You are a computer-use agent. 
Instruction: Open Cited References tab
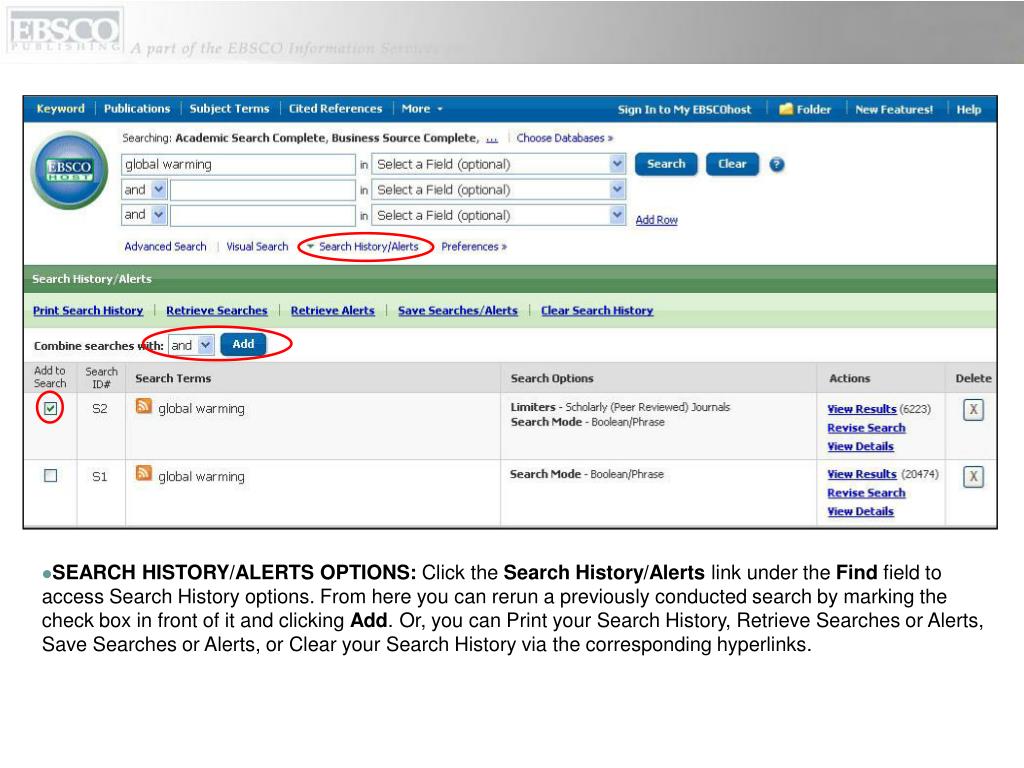336,109
